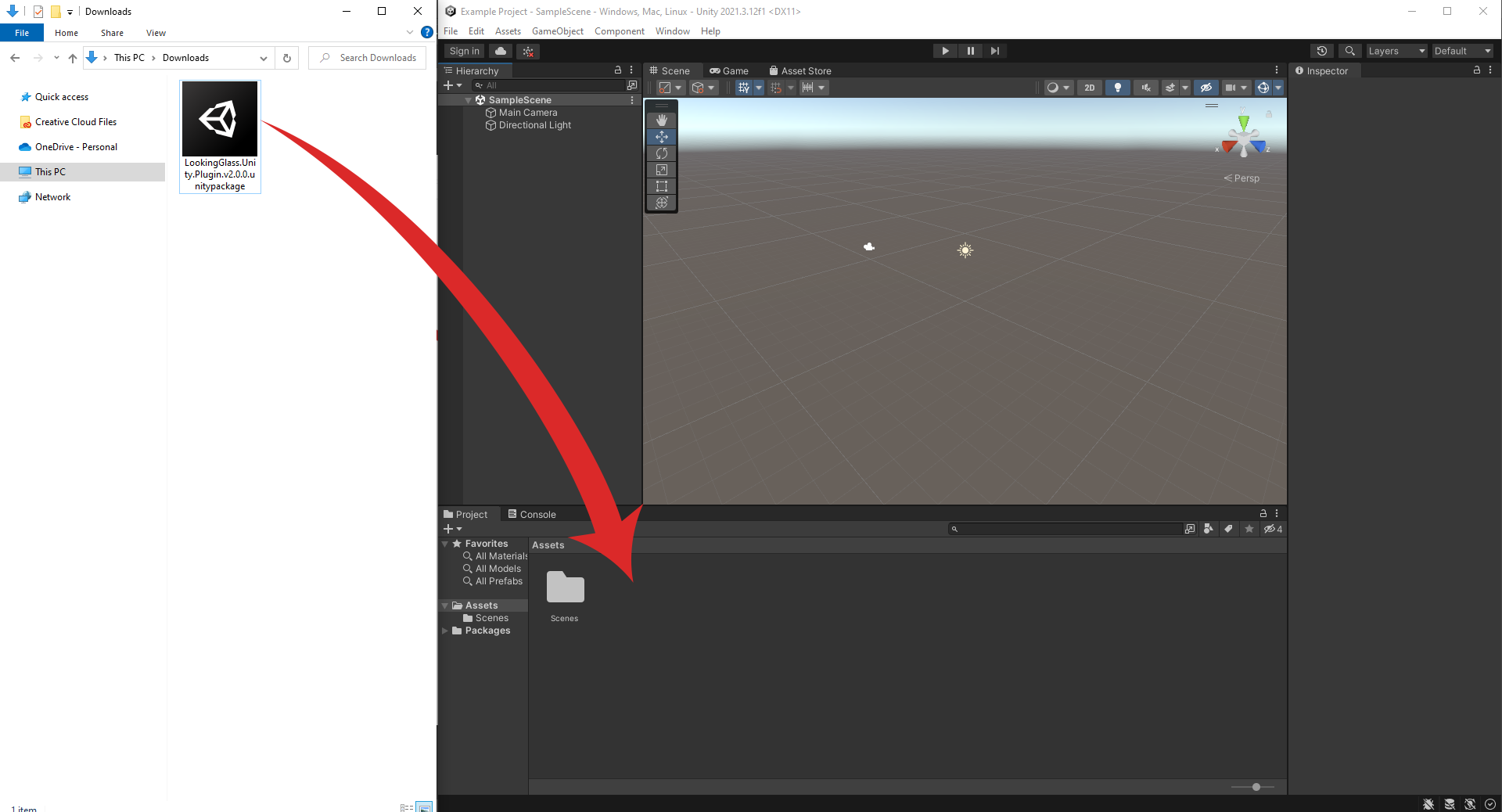Open the GameObject menu

click(x=557, y=31)
